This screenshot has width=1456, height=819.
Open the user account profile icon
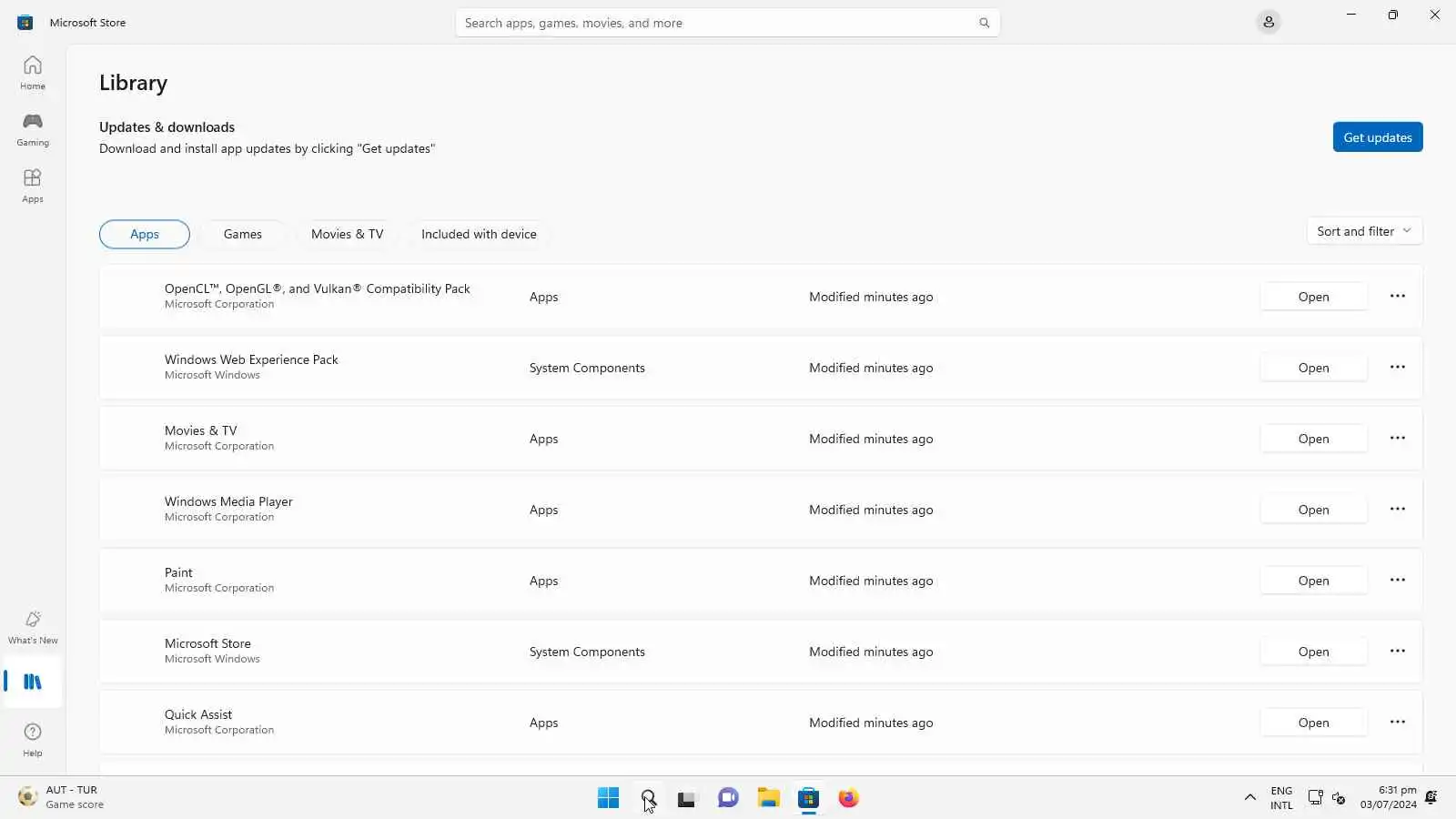click(x=1269, y=22)
